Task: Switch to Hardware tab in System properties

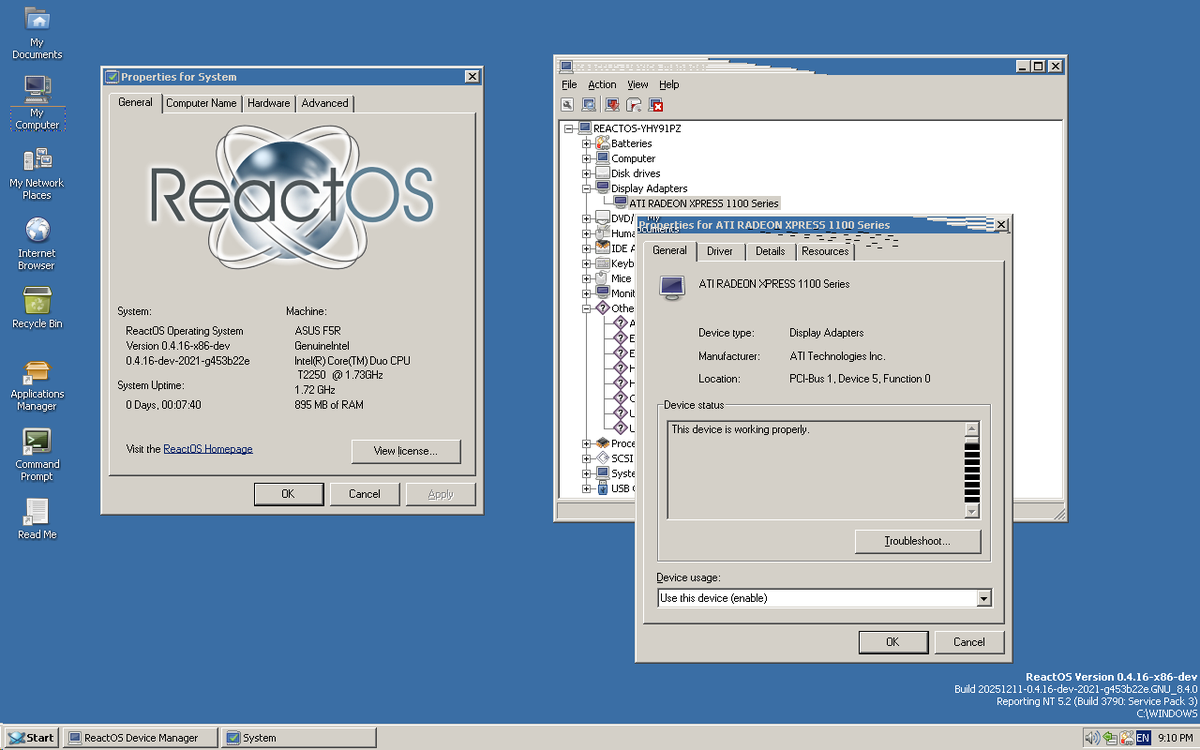Action: pos(269,103)
